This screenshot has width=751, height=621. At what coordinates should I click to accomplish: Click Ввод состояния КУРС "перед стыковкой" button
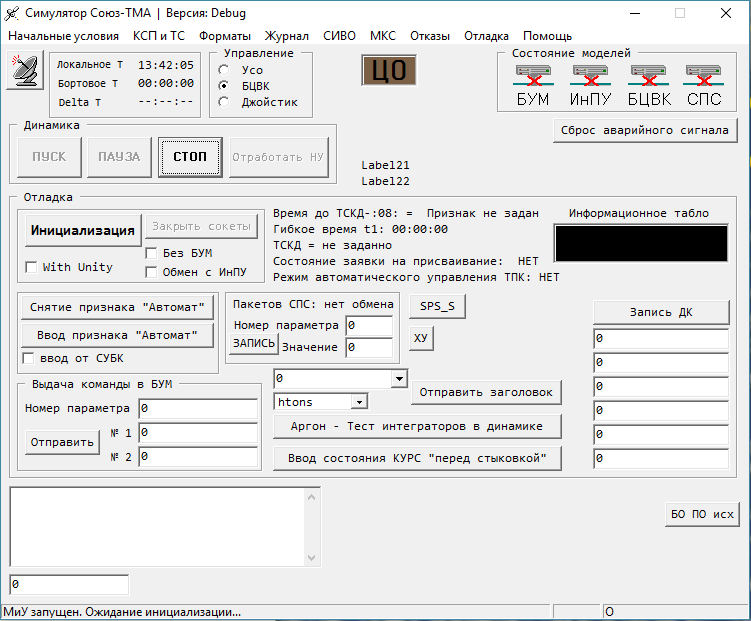(x=417, y=458)
